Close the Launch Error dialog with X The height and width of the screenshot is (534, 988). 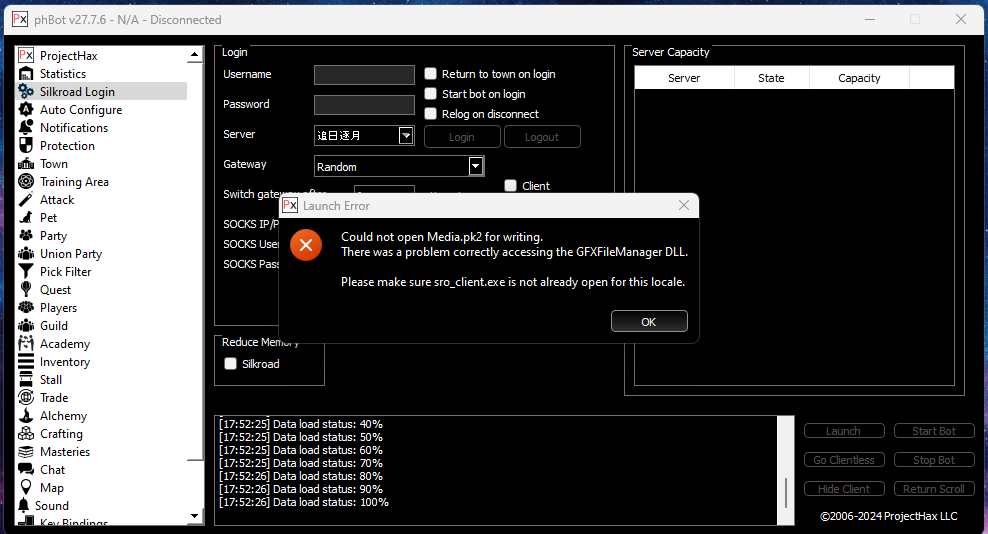tap(684, 206)
